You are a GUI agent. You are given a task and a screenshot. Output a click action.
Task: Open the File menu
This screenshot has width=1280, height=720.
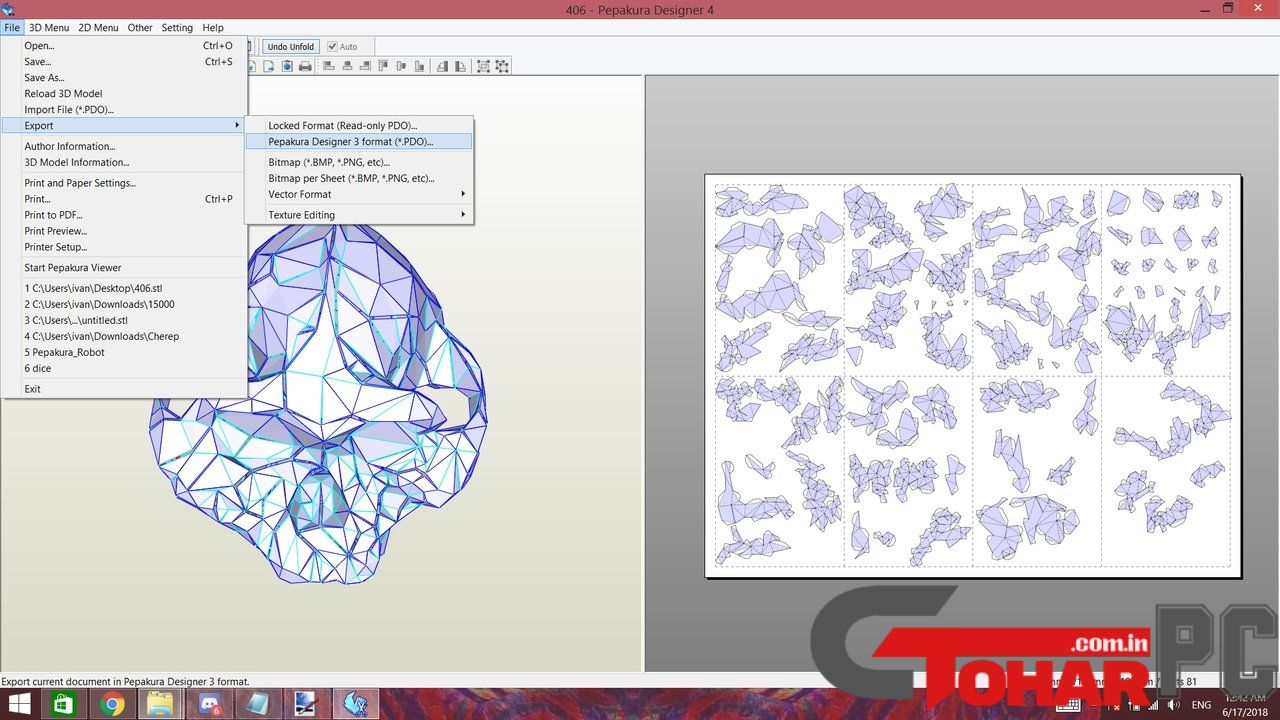pyautogui.click(x=12, y=28)
